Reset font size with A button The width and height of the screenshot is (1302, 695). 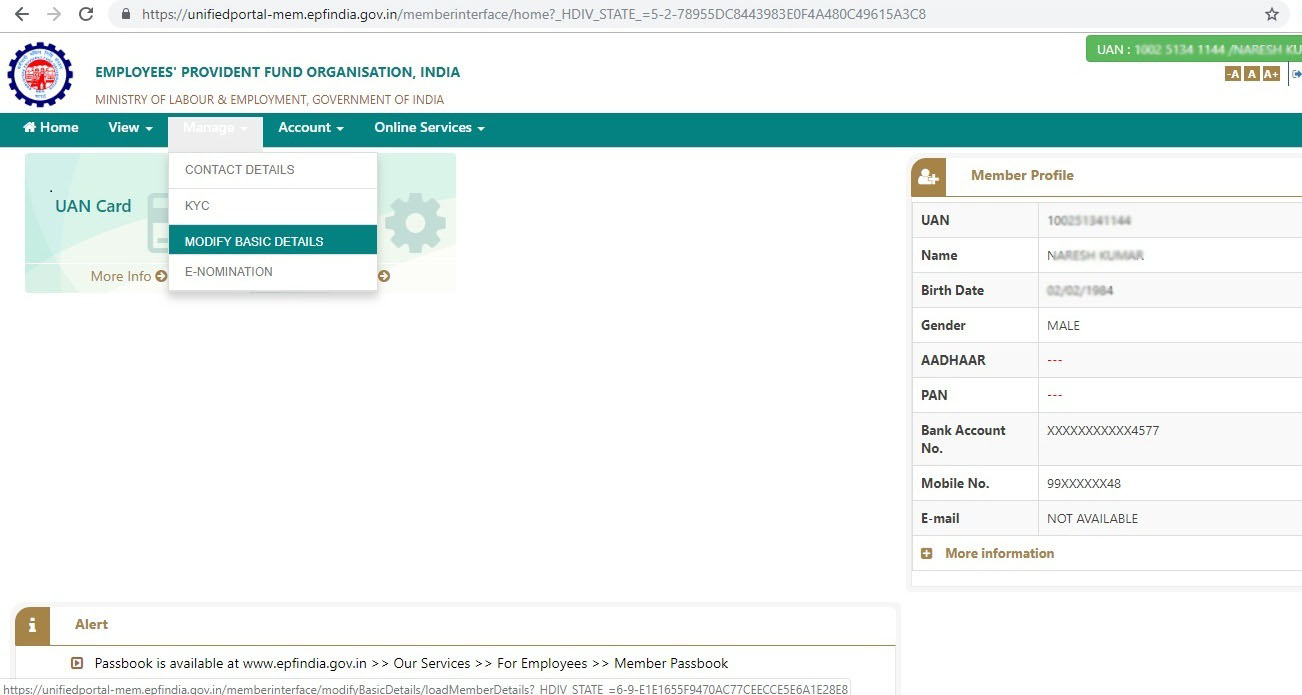coord(1252,74)
